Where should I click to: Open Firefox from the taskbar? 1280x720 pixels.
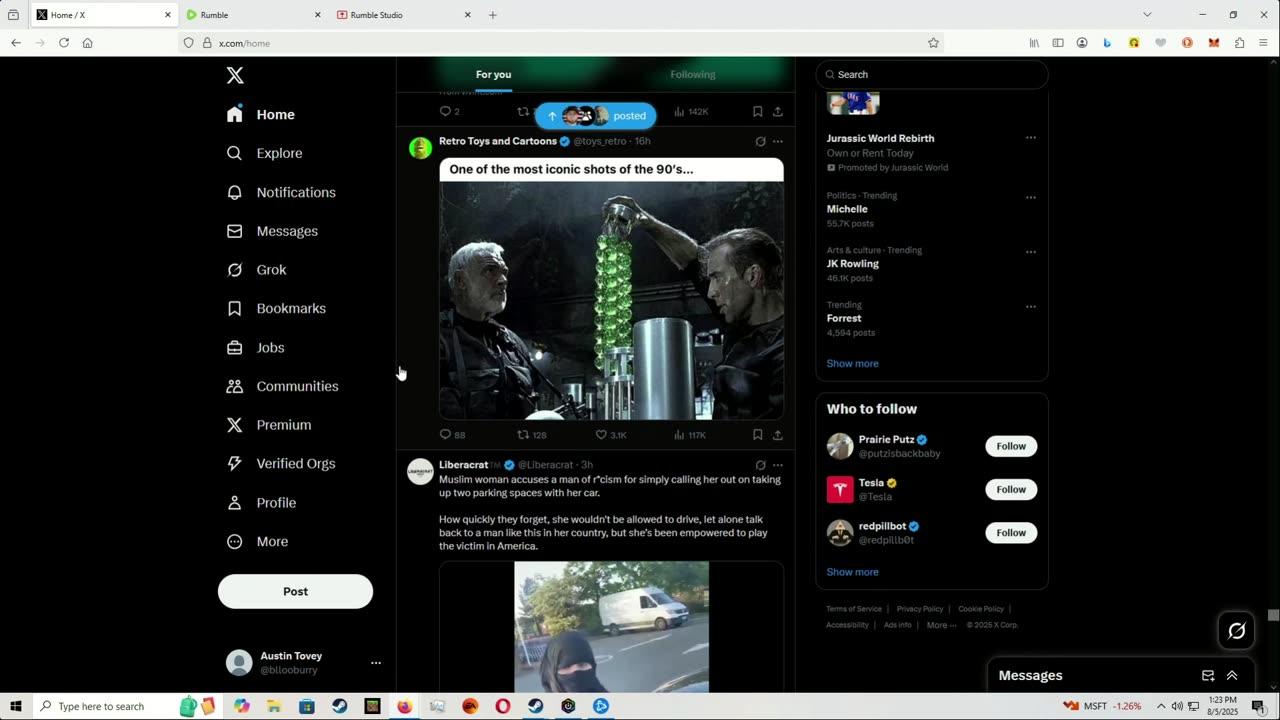coord(404,706)
